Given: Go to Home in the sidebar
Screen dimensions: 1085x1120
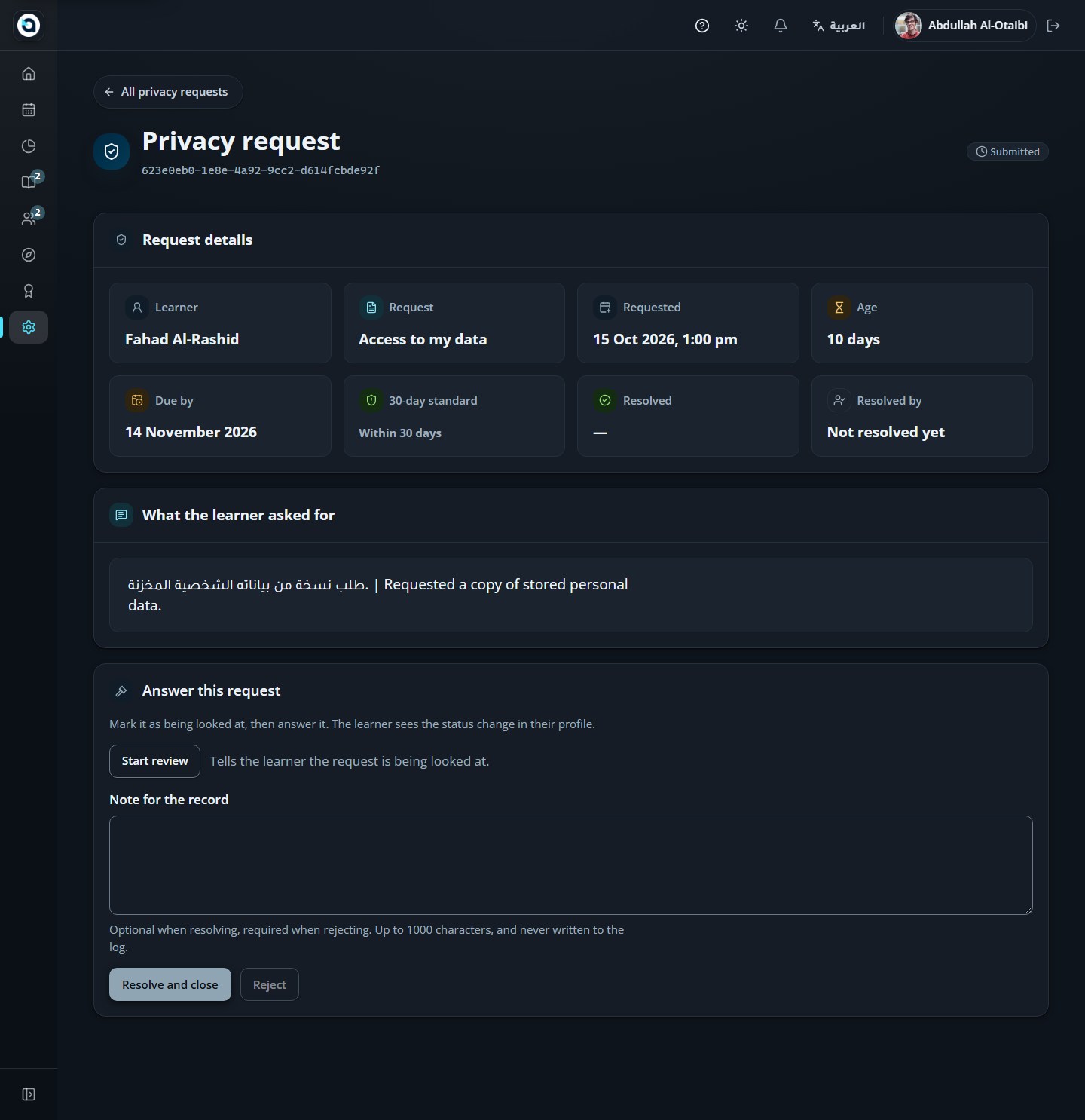Looking at the screenshot, I should click(x=29, y=74).
